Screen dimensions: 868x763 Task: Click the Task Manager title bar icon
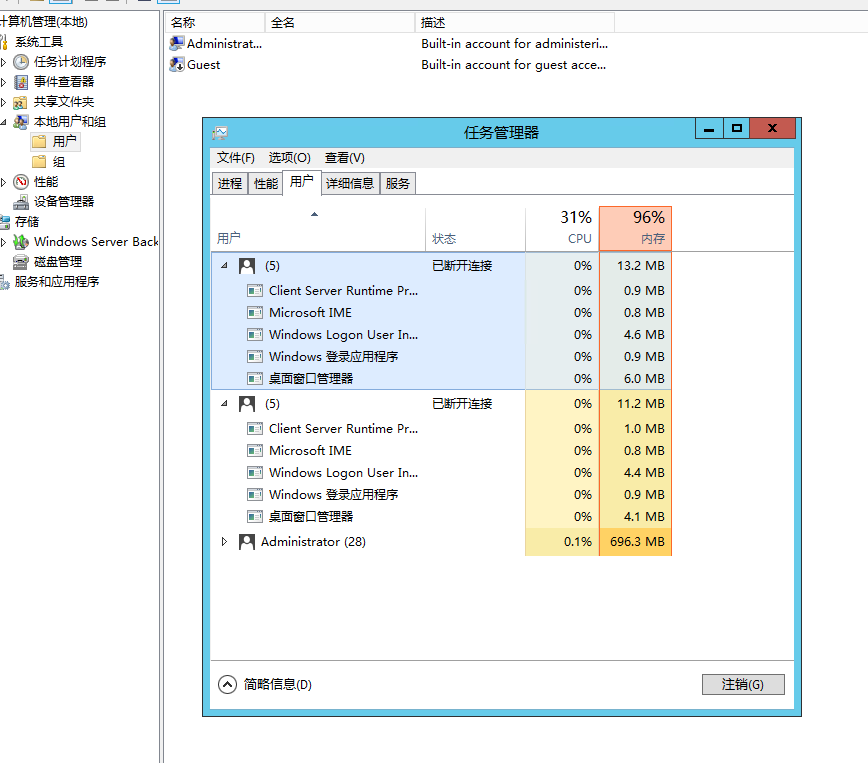coord(220,132)
